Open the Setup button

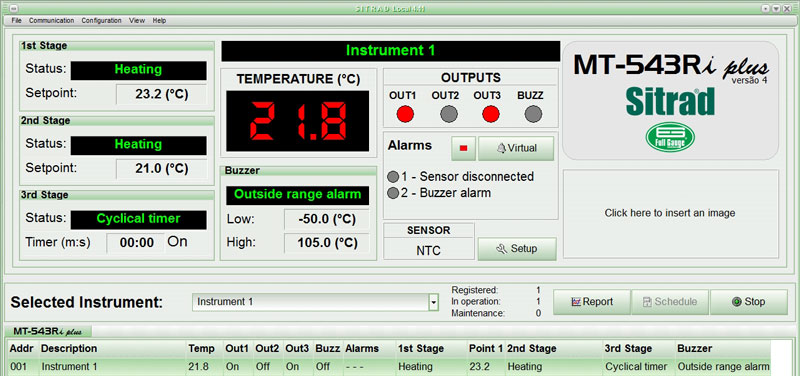coord(517,249)
